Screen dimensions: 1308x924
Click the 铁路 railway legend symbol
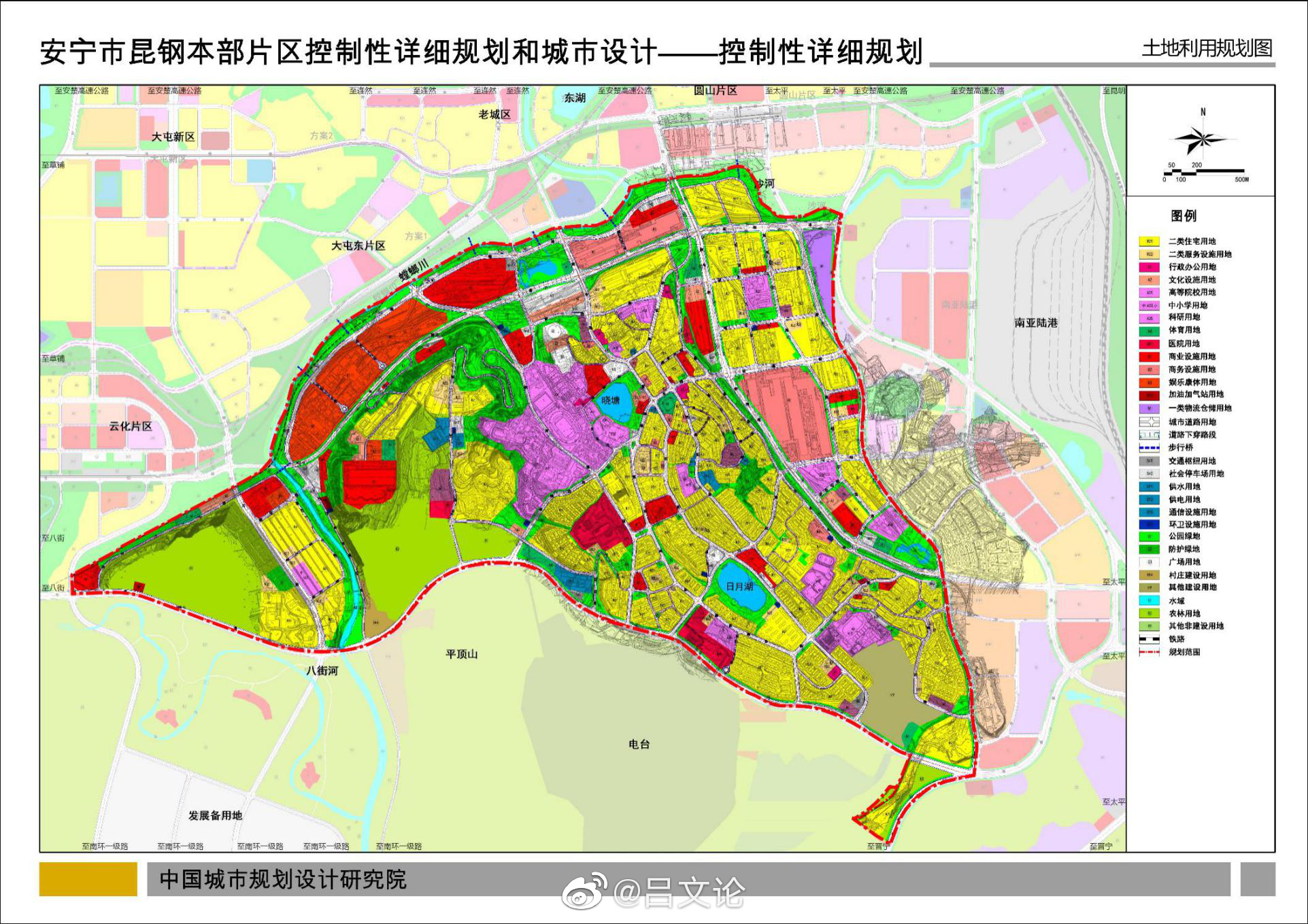(x=1150, y=639)
